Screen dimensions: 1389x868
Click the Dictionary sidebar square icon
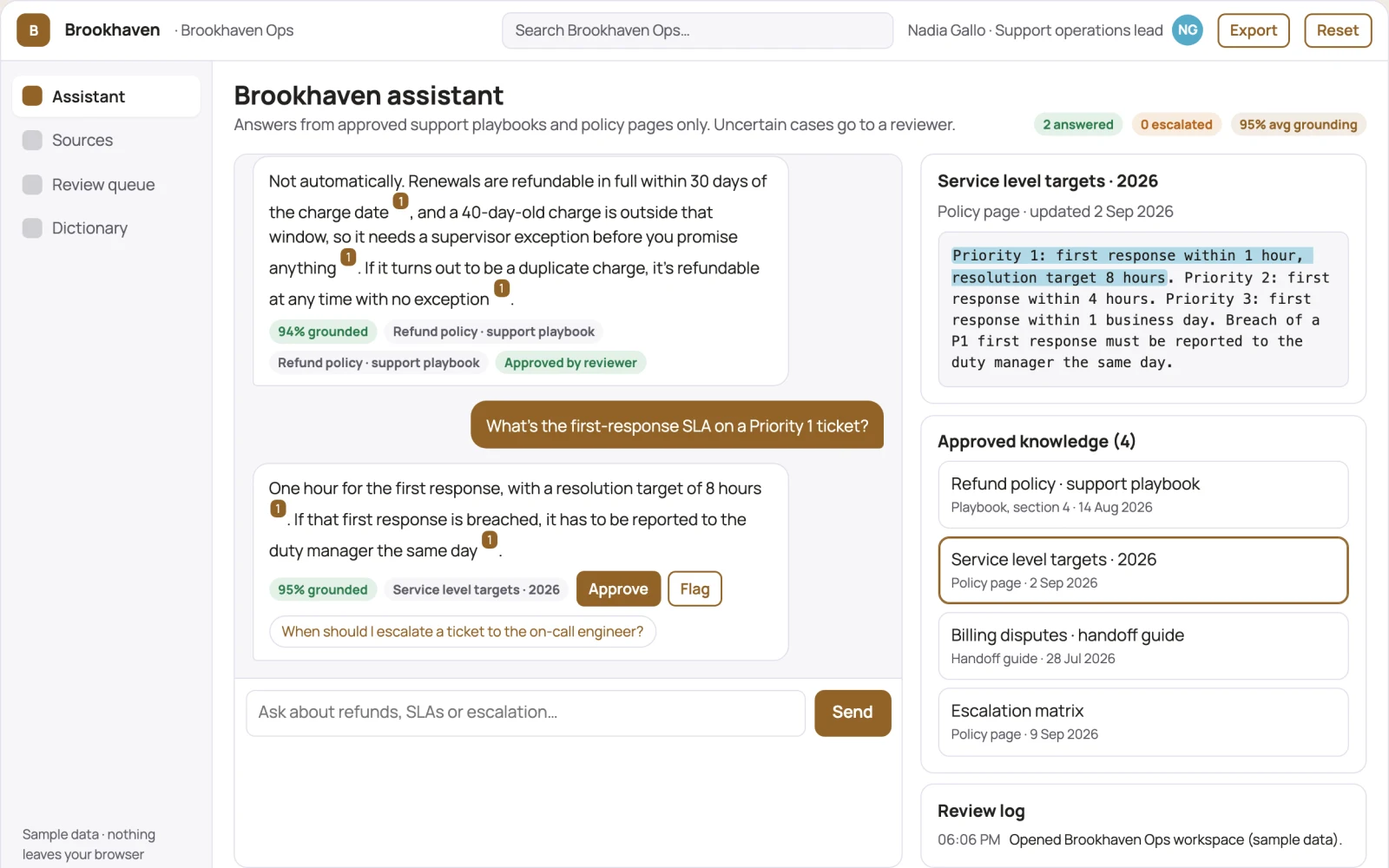coord(32,228)
